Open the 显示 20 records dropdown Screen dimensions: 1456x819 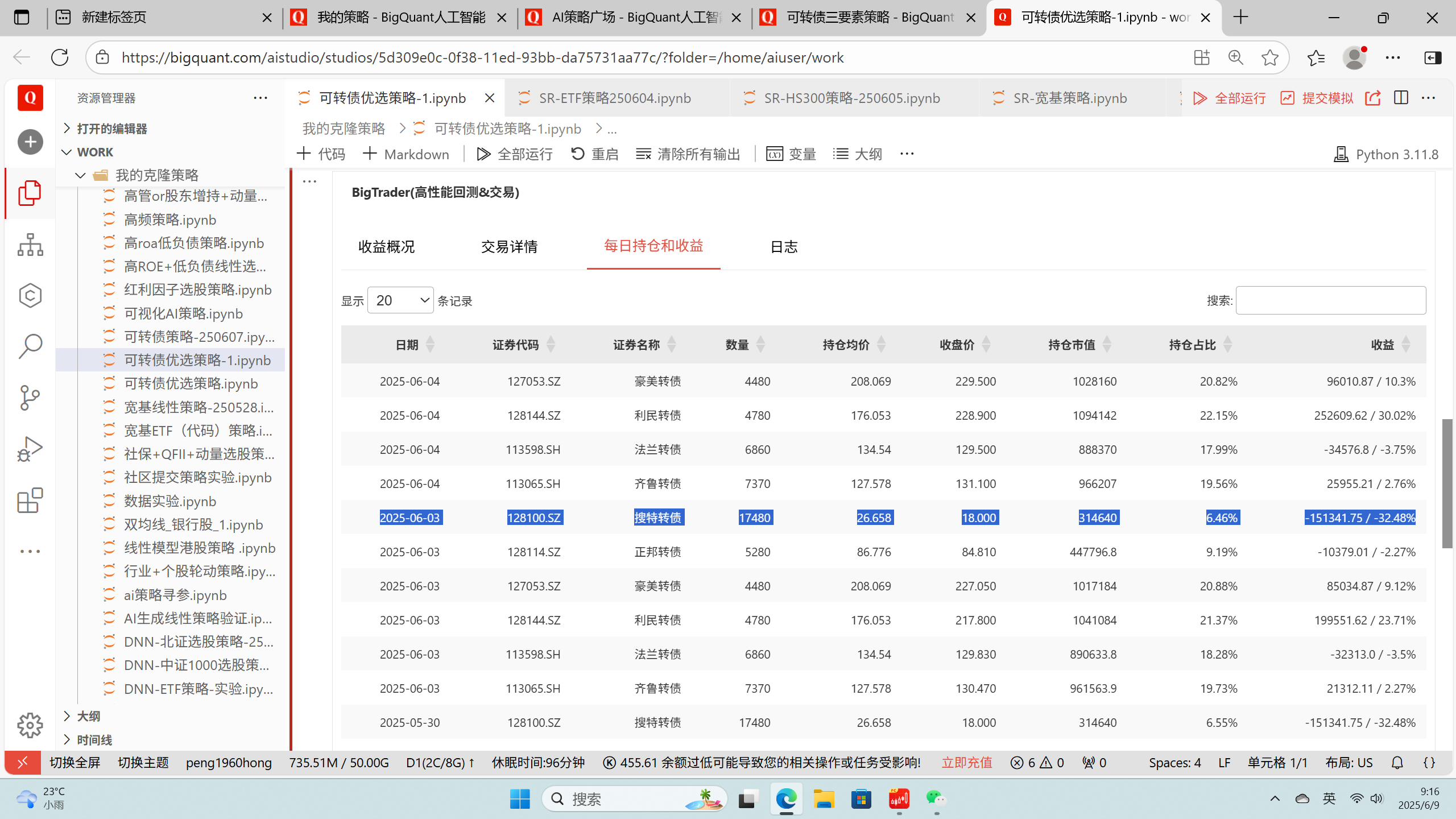400,300
